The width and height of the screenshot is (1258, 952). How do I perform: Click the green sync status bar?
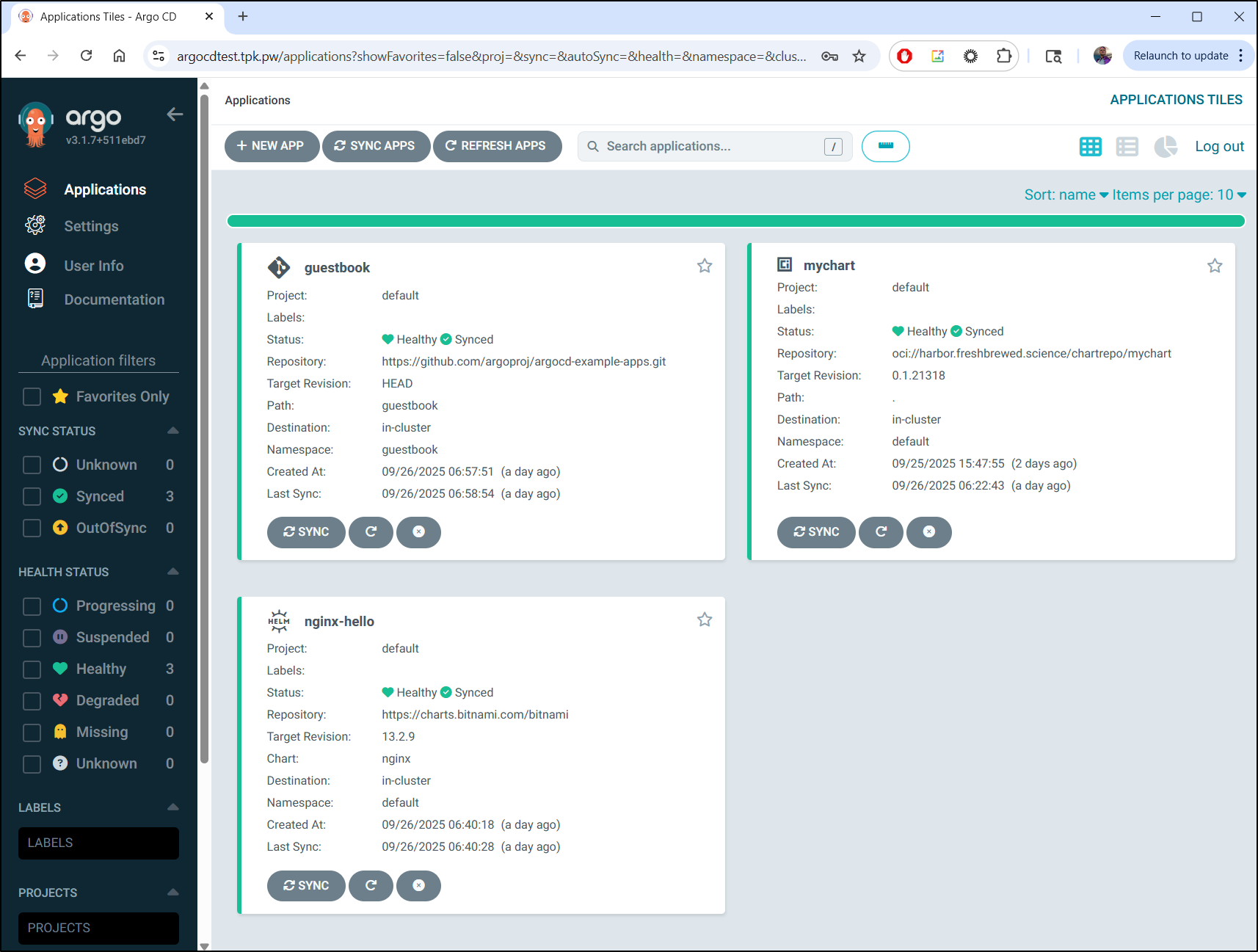point(735,222)
